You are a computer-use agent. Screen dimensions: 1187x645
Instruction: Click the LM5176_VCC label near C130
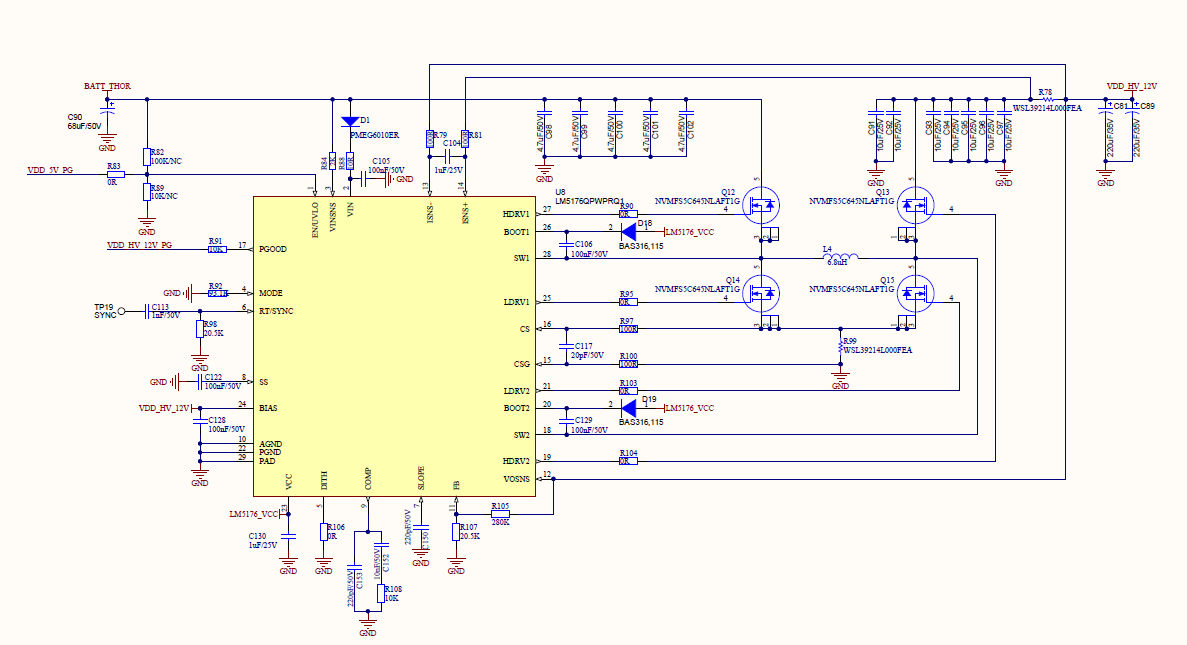[254, 514]
